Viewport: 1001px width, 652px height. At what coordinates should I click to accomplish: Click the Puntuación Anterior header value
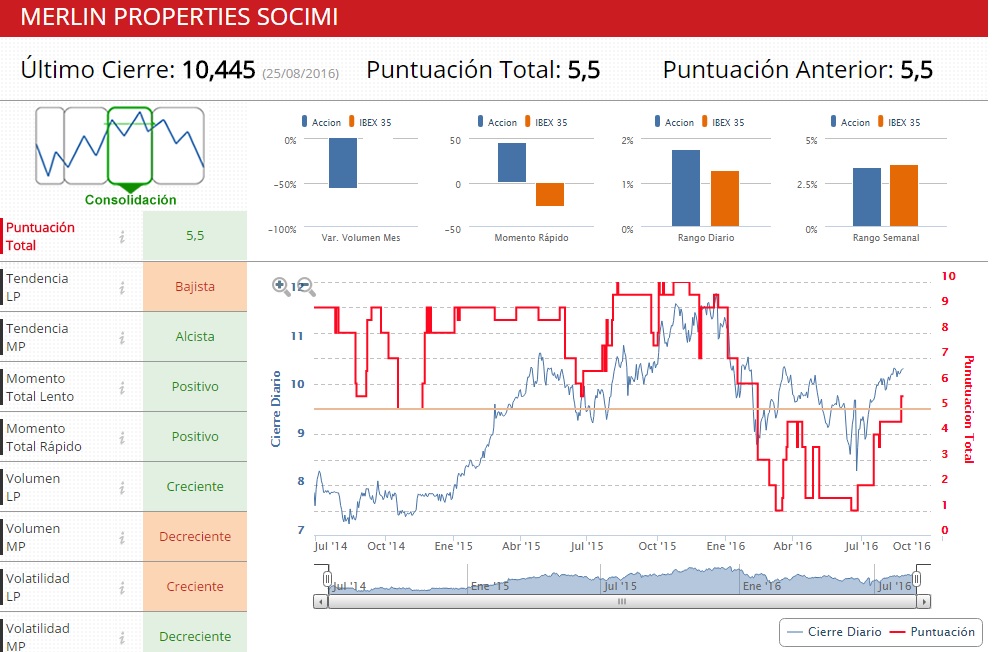(916, 70)
